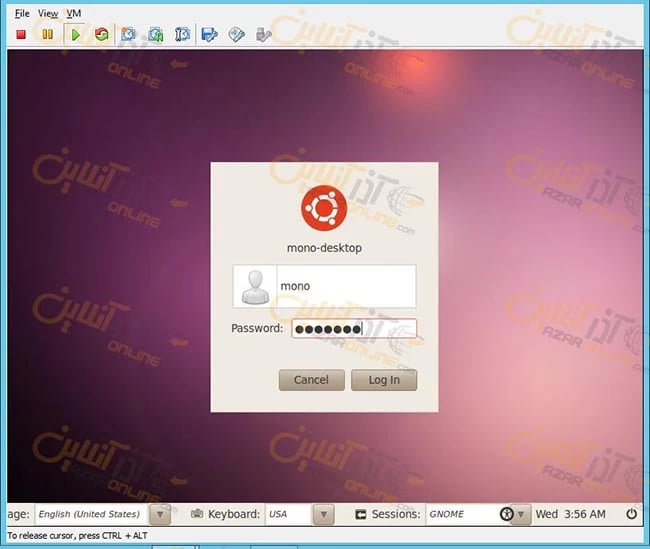This screenshot has width=650, height=549.
Task: Click the power shutdown icon in panel
Action: (x=631, y=514)
